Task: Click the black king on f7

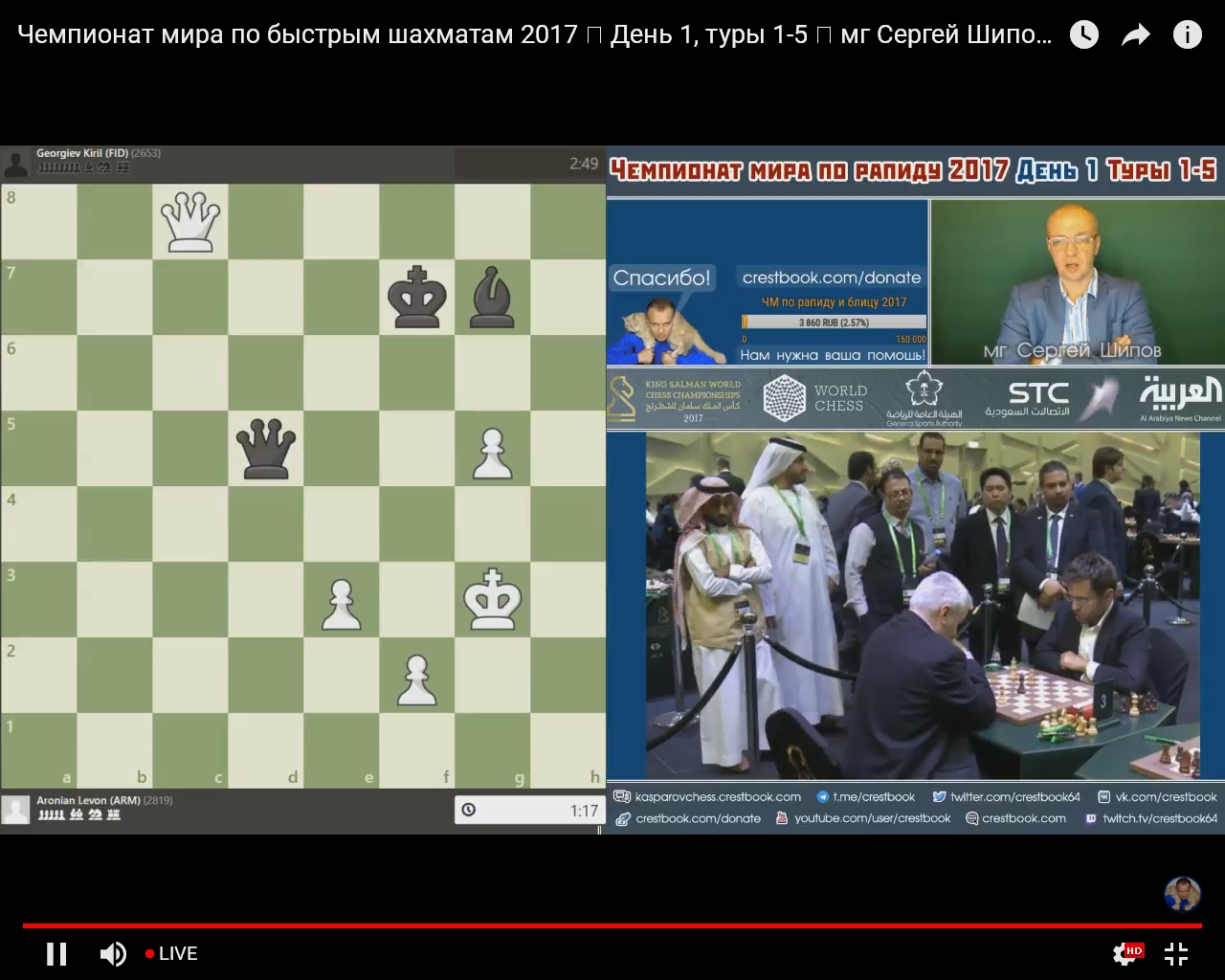Action: (417, 298)
